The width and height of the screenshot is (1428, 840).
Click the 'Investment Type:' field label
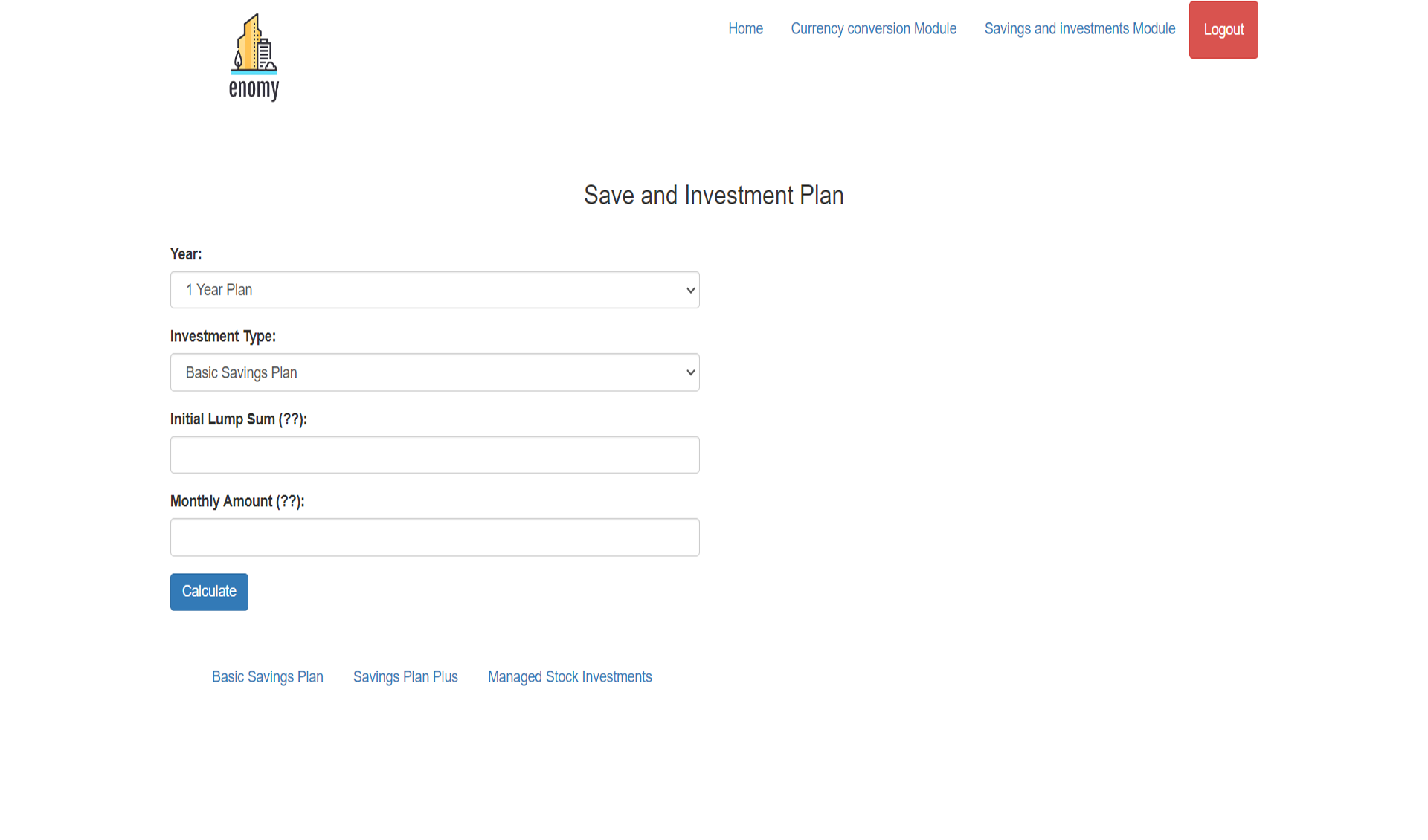point(222,337)
